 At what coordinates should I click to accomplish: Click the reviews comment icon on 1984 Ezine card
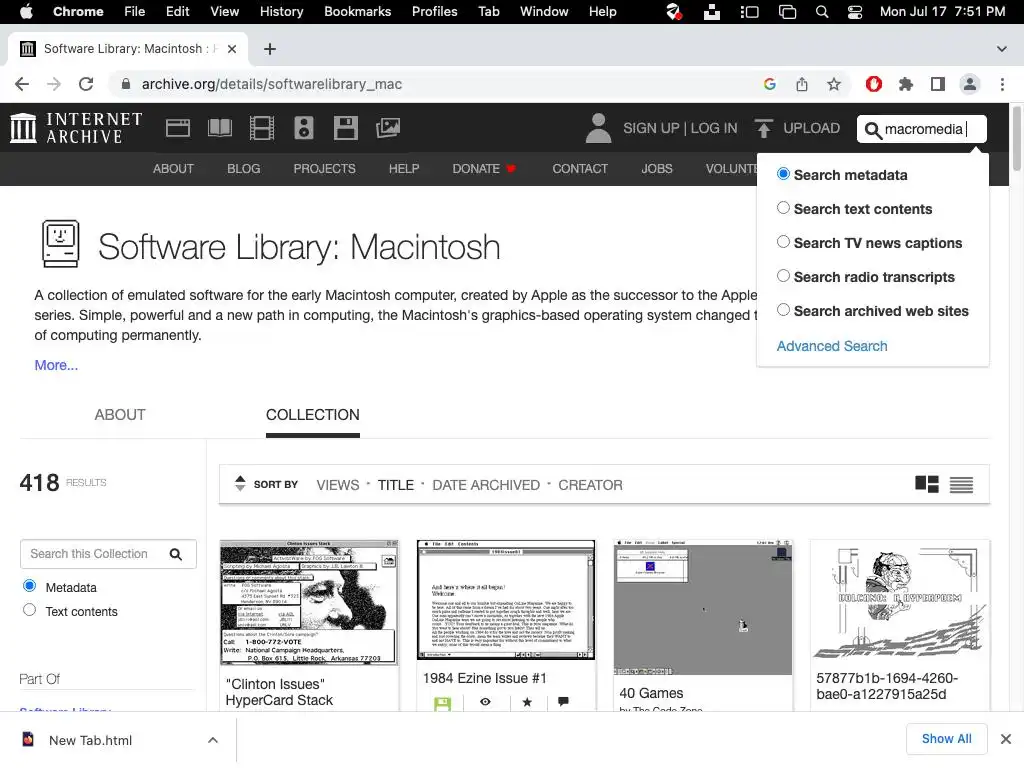click(x=563, y=702)
